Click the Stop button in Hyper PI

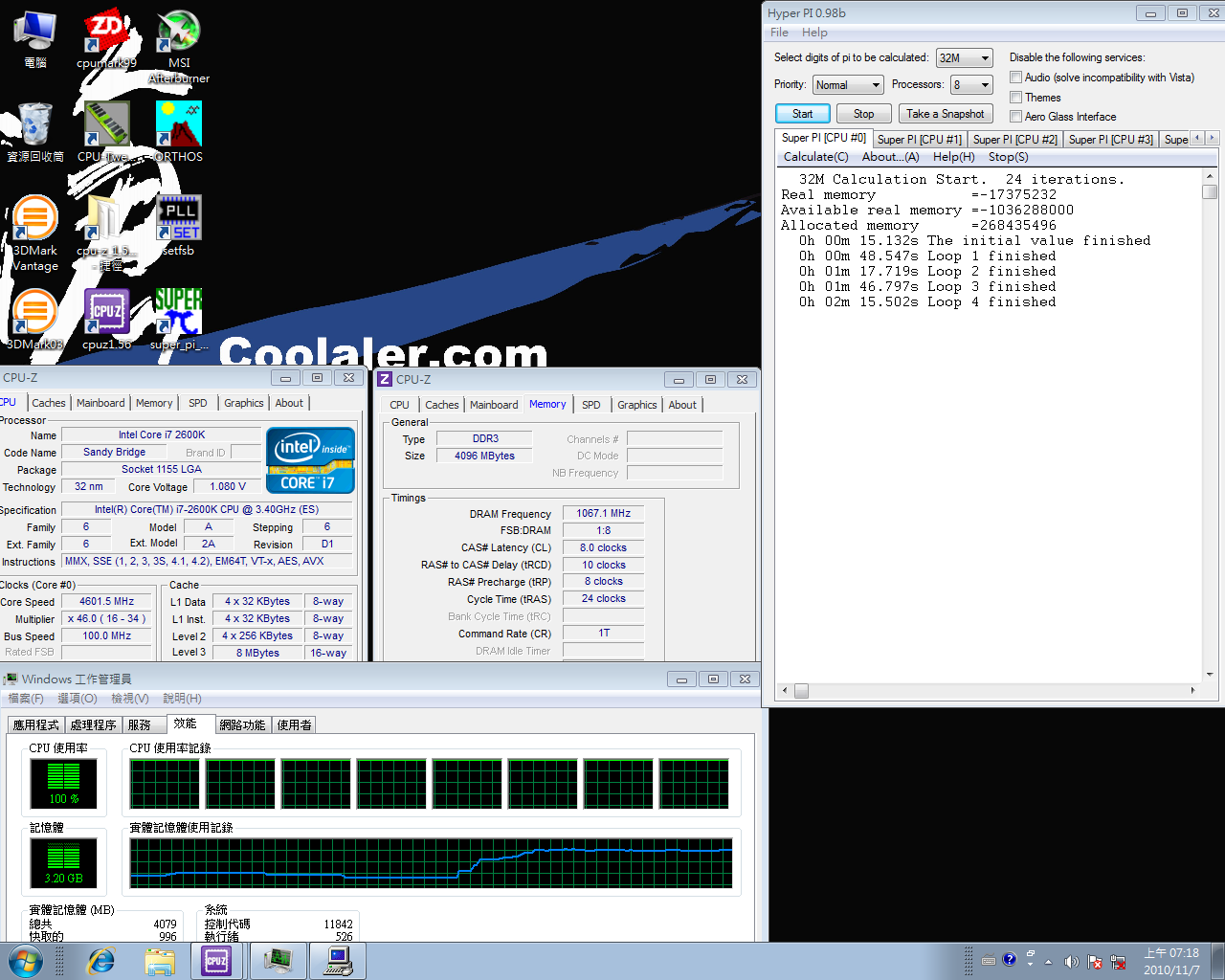click(x=863, y=114)
